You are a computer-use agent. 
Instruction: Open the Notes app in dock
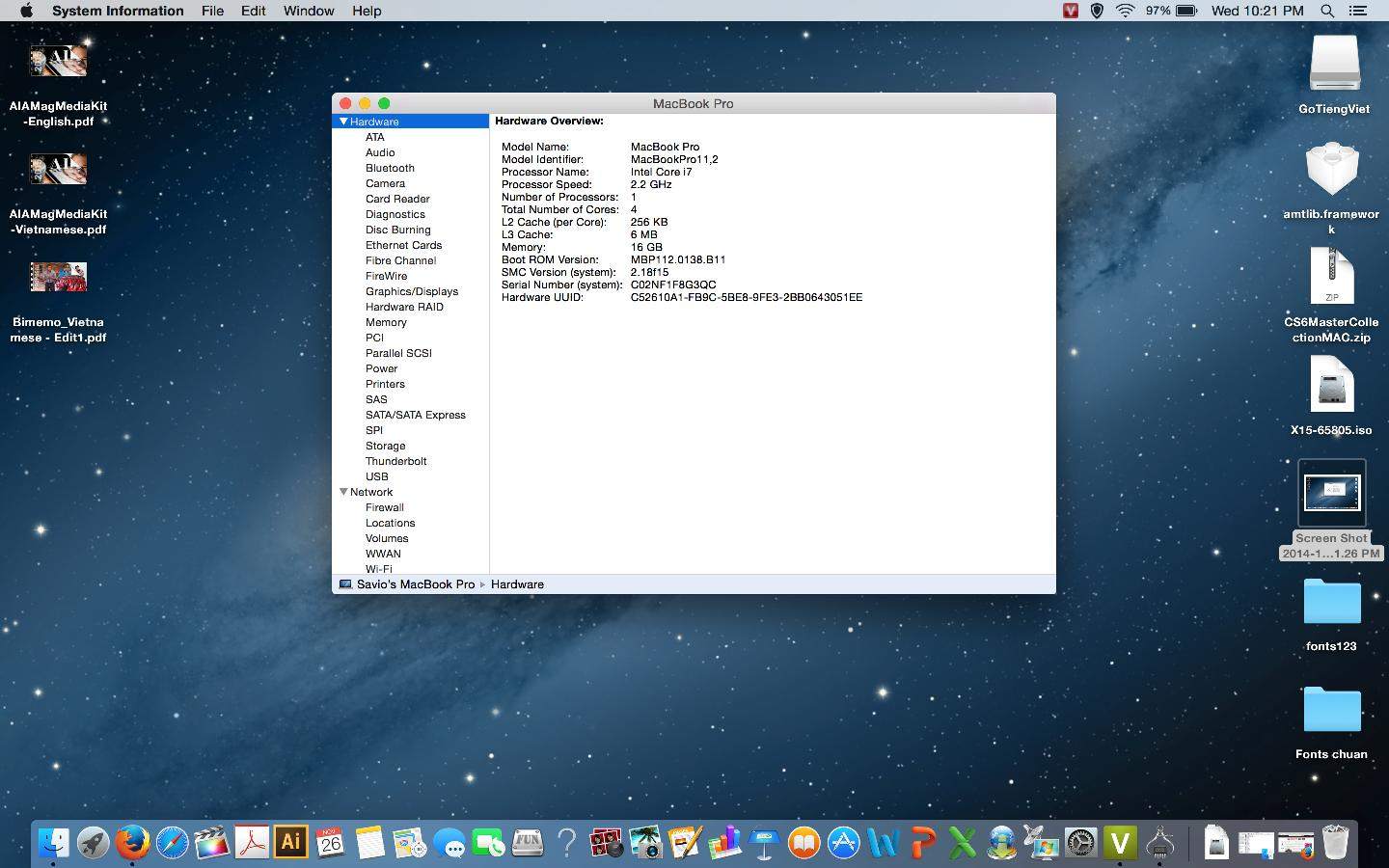(370, 843)
